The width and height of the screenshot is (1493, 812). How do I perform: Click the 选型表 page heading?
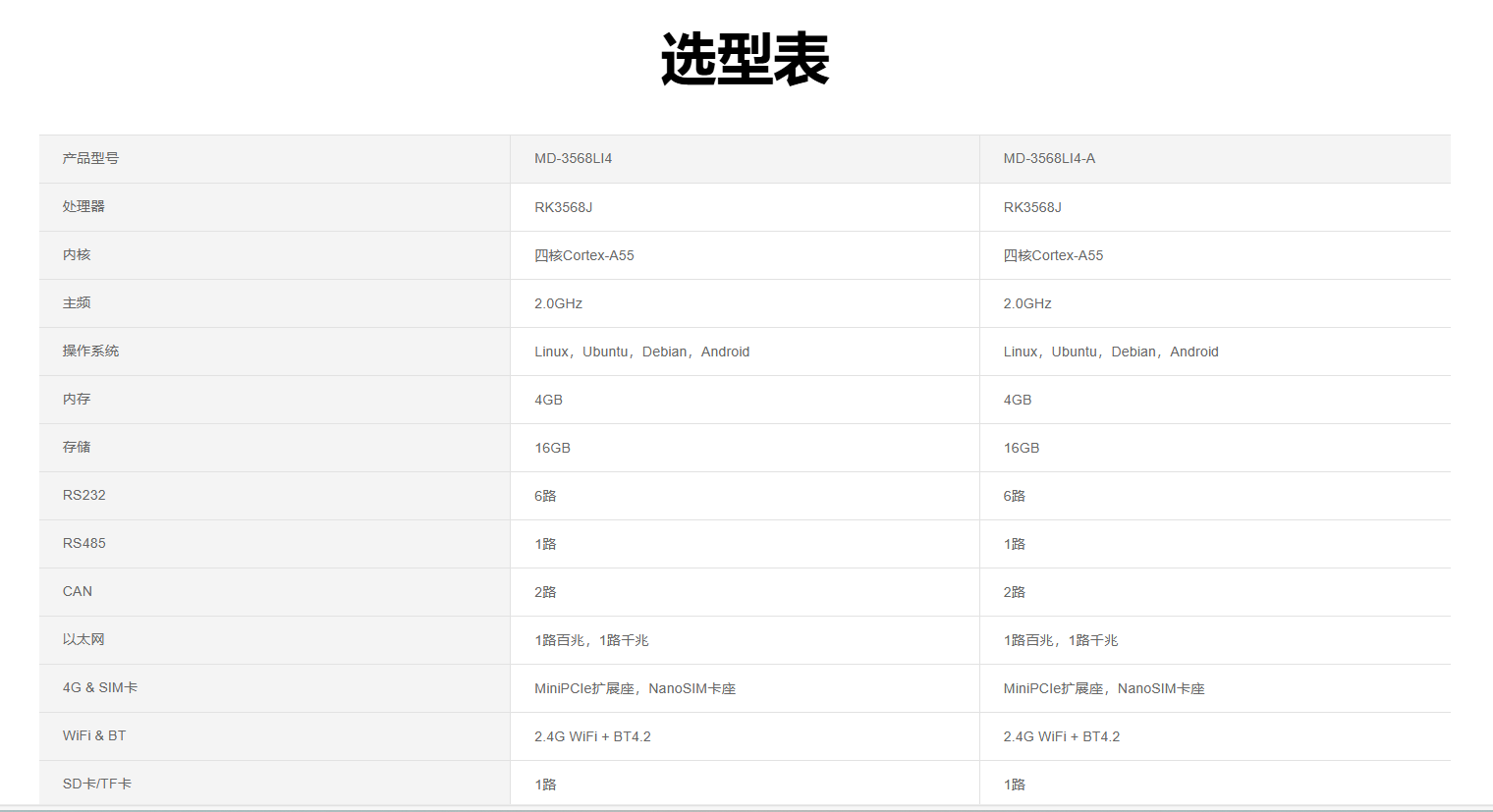(745, 60)
